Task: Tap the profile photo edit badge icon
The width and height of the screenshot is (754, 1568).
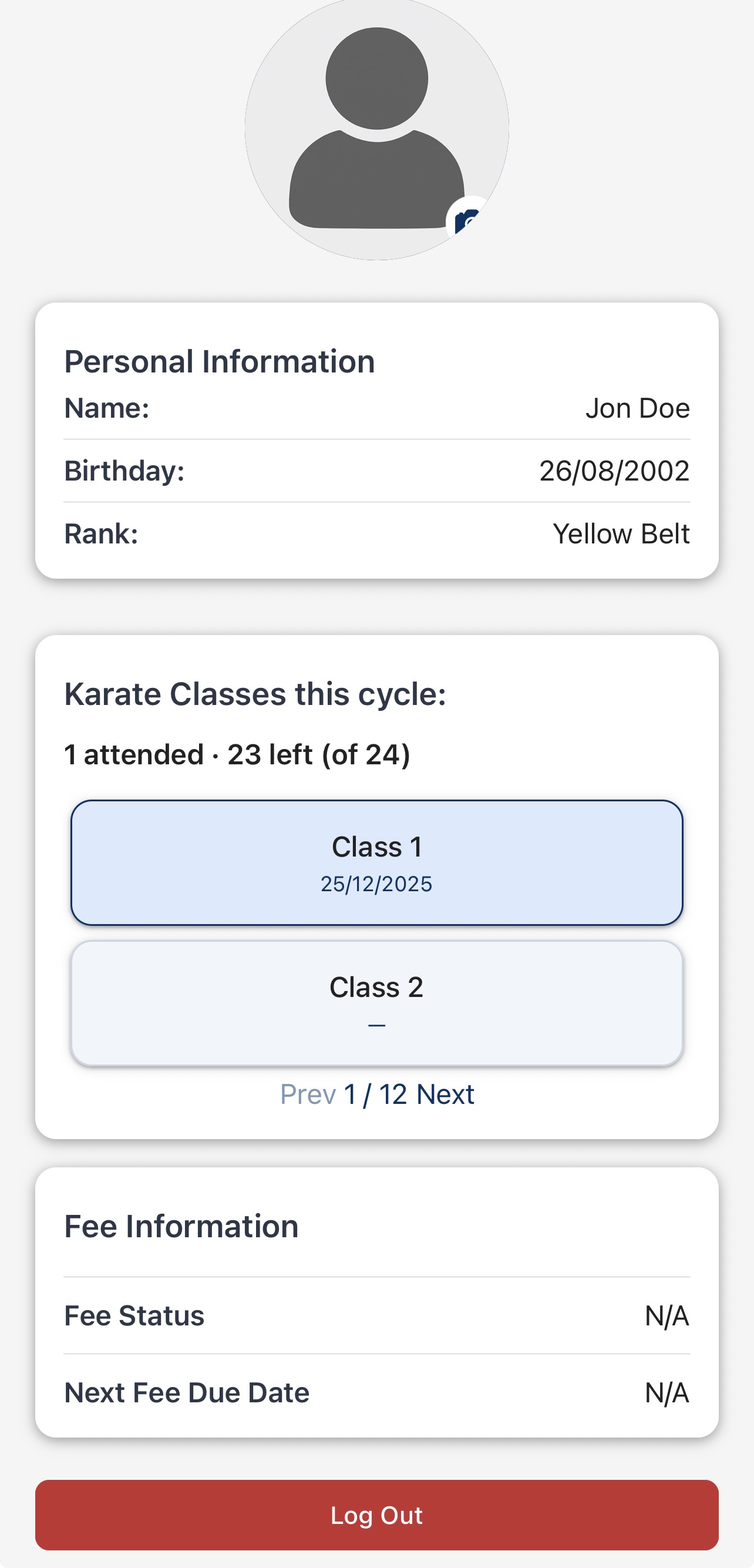Action: [469, 219]
